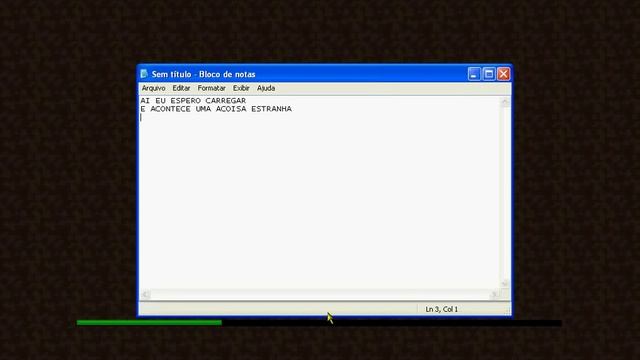Click the title 'Sem título - Bloco de notas'
The height and width of the screenshot is (360, 640).
[x=203, y=74]
